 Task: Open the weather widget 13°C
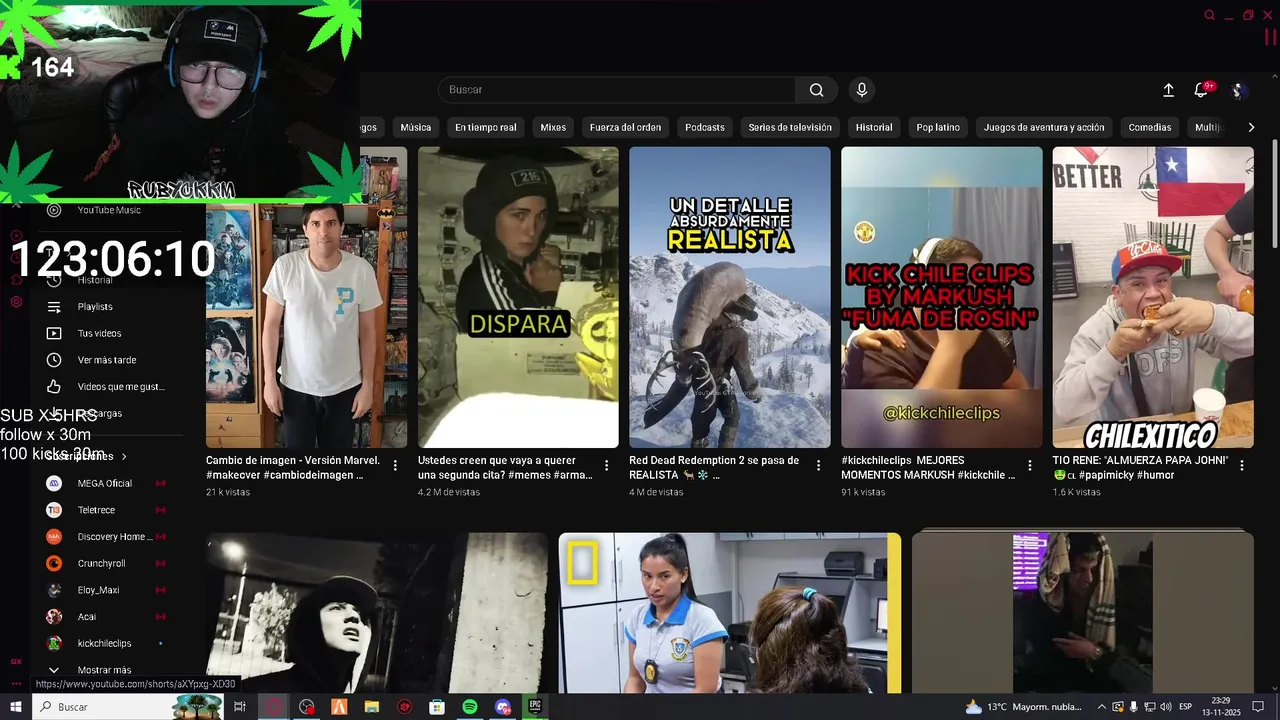[1023, 707]
